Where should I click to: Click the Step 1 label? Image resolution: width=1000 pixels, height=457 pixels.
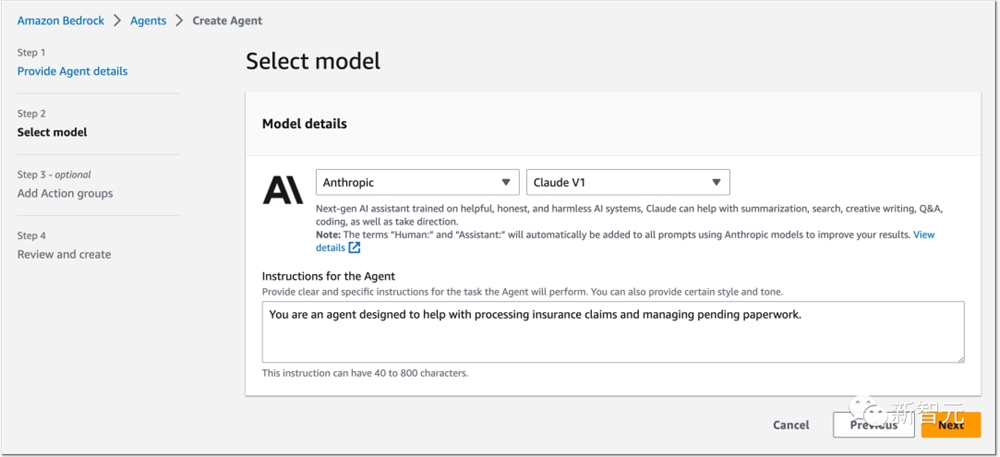pos(31,52)
